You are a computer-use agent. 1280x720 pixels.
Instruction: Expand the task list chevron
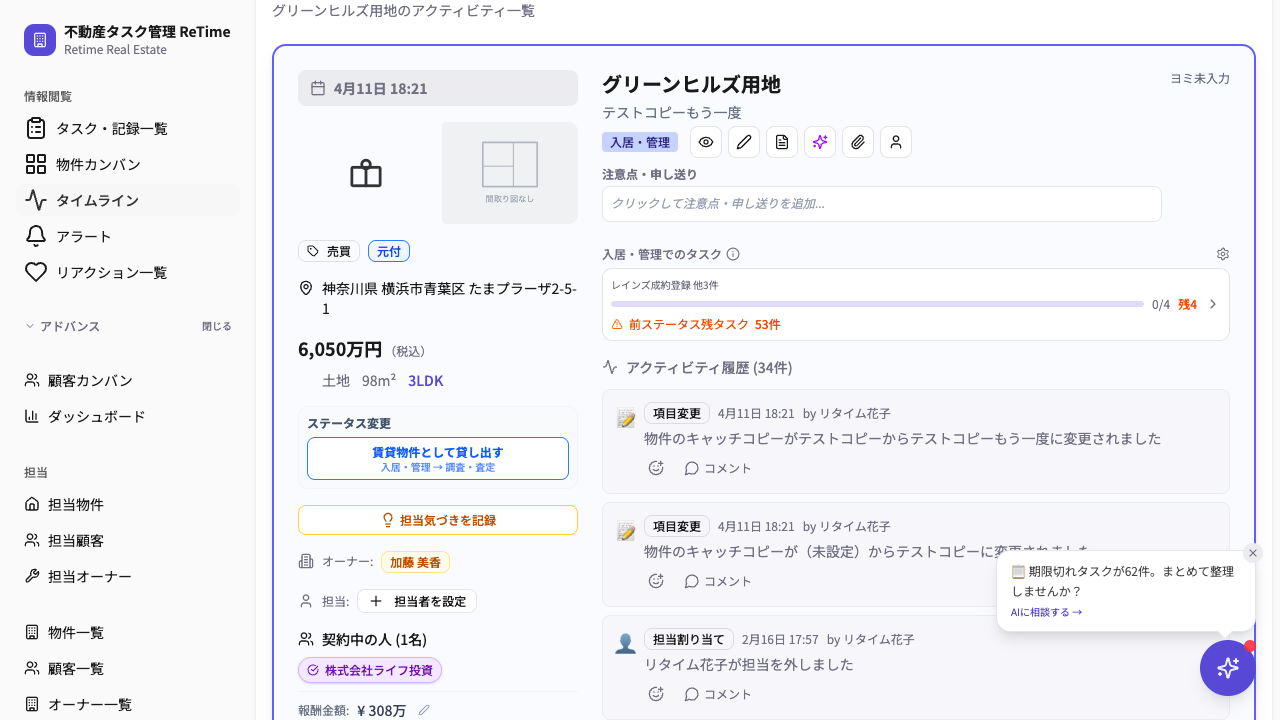pos(1213,304)
